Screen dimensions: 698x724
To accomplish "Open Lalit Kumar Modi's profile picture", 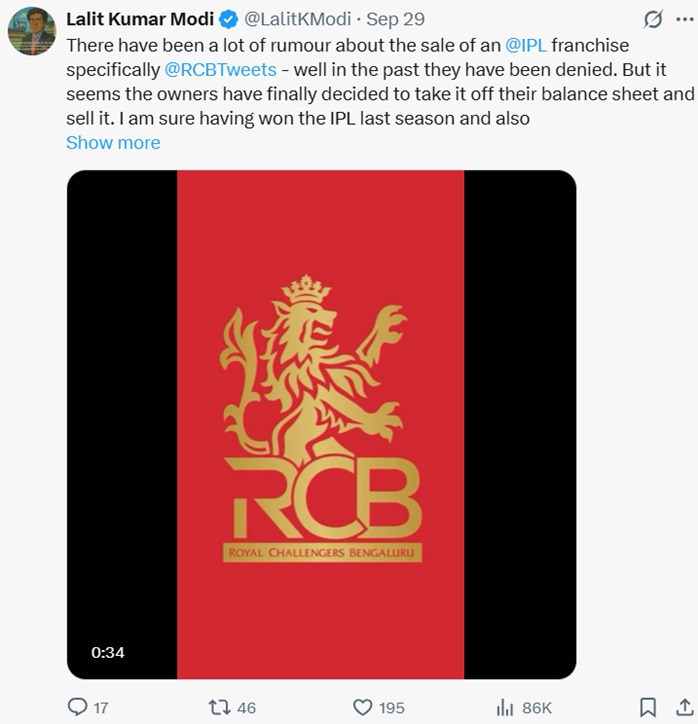I will point(31,31).
